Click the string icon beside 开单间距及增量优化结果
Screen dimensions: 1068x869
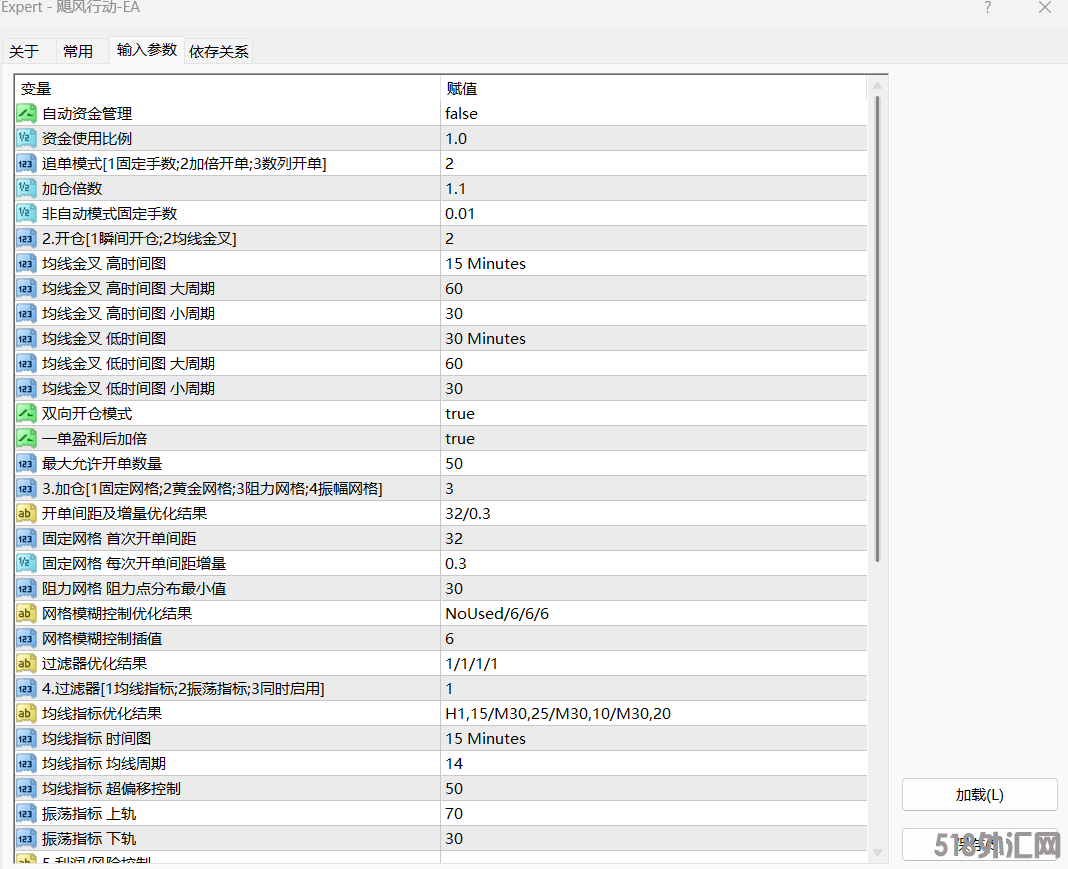[x=26, y=514]
